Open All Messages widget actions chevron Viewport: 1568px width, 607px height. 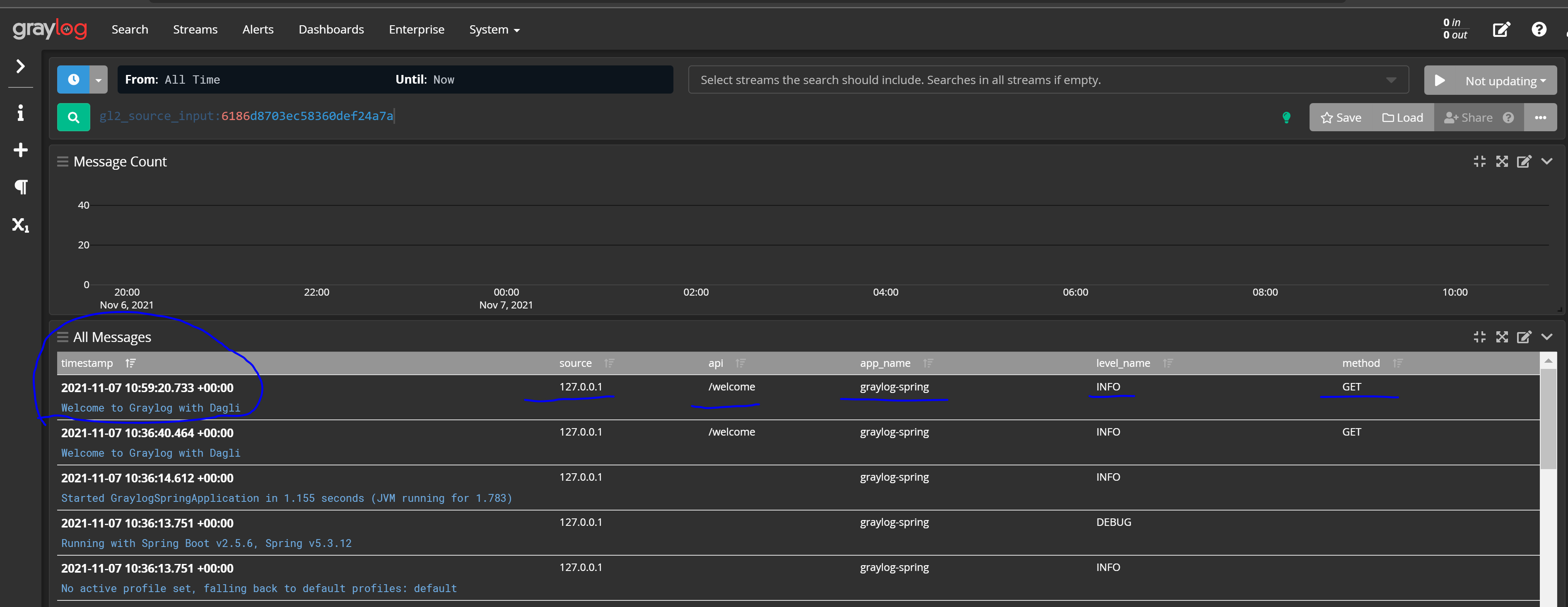(1547, 337)
